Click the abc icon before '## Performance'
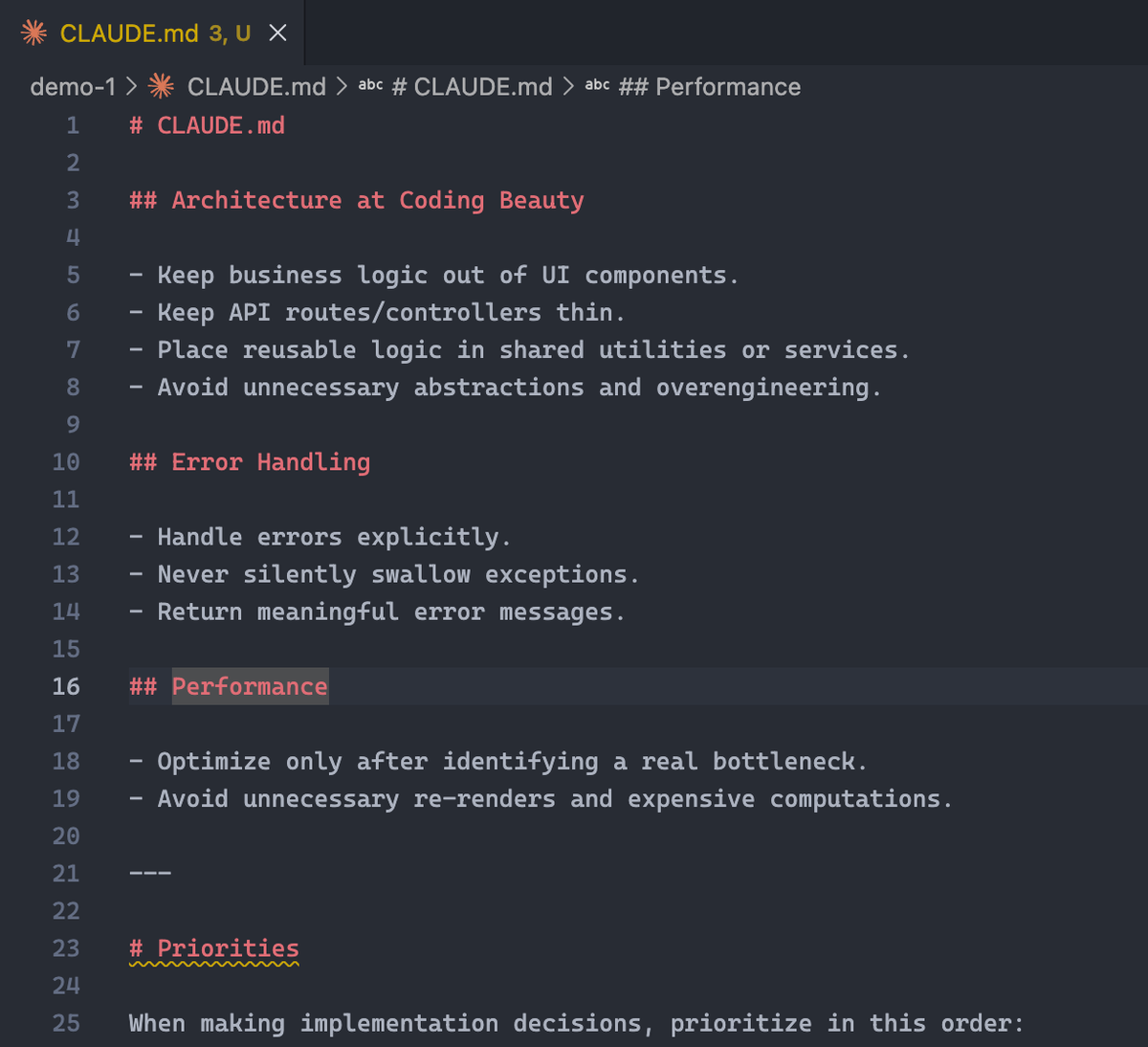The height and width of the screenshot is (1047, 1148). point(597,85)
